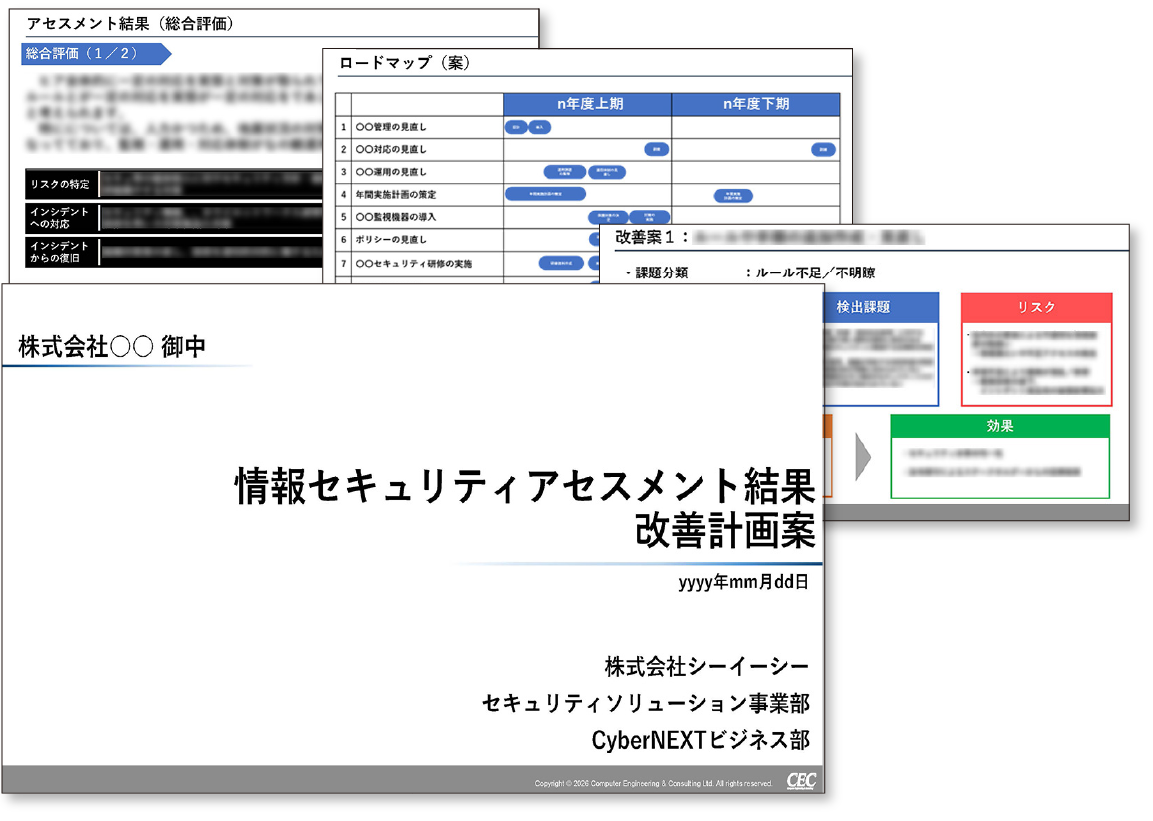Click the アセスメント結果(総合評価) slide title
Viewport: 1153px width, 821px height.
[131, 24]
